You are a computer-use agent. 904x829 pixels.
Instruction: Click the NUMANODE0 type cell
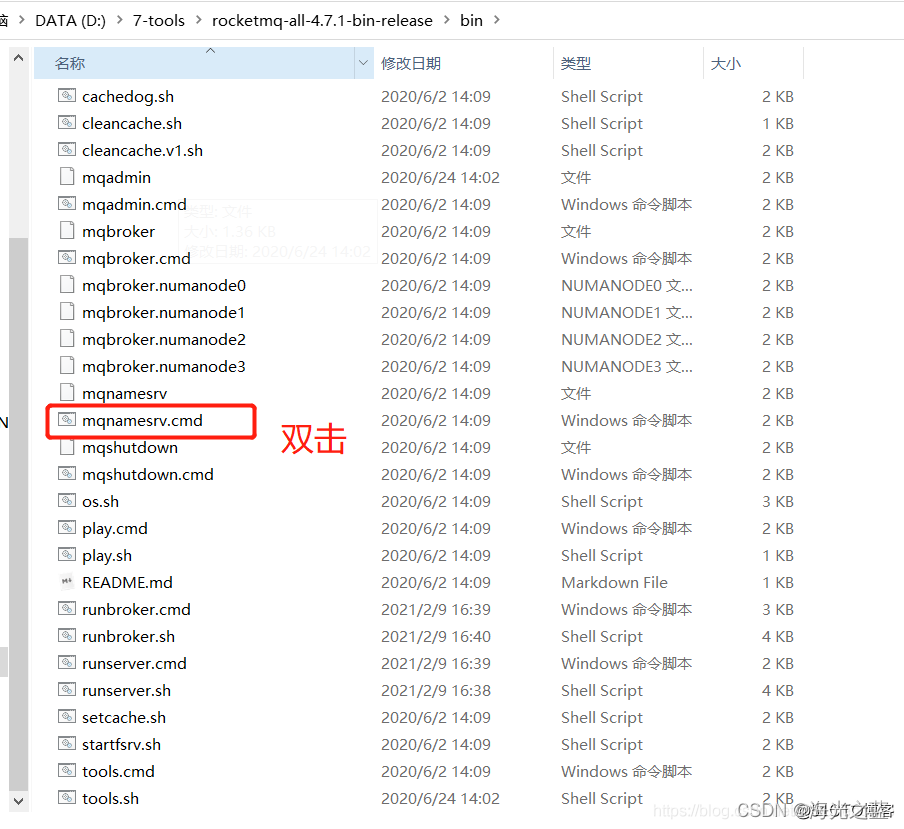click(627, 285)
